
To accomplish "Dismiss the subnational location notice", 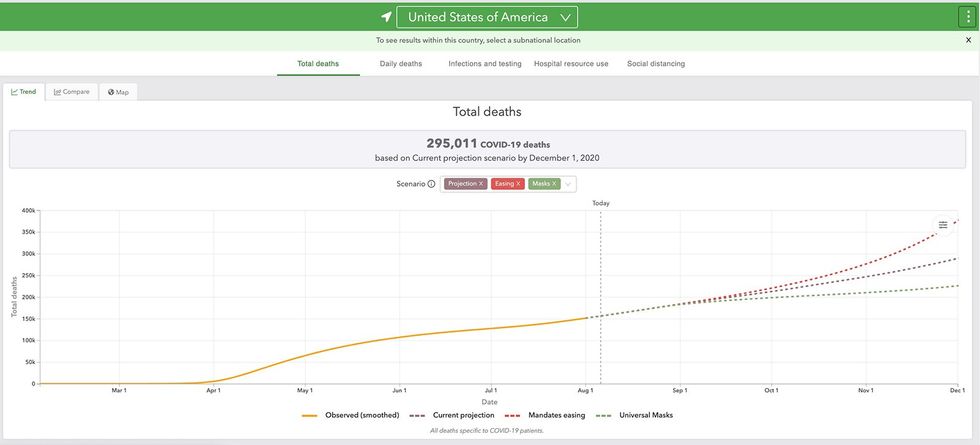I will [968, 40].
